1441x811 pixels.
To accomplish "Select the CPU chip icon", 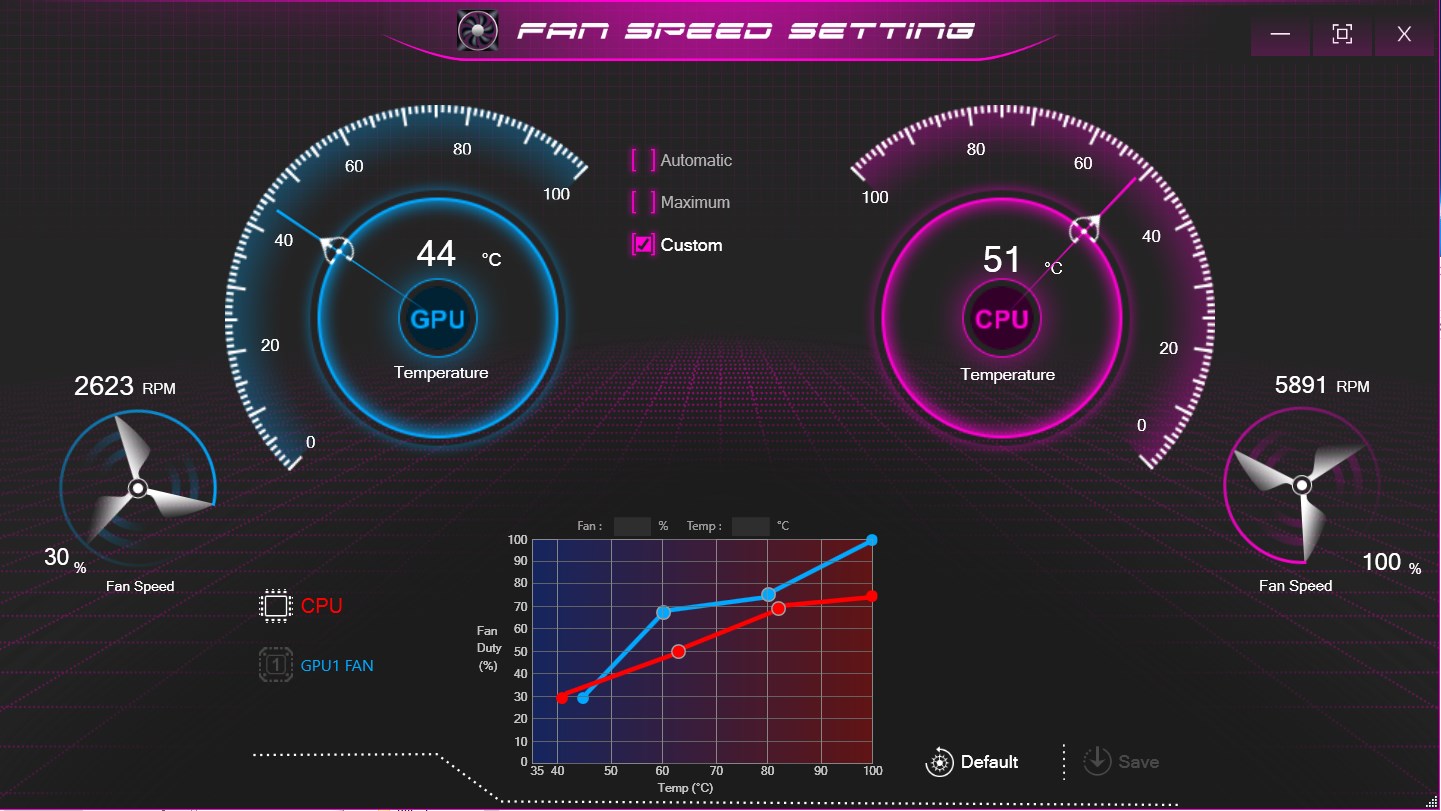I will pos(275,605).
